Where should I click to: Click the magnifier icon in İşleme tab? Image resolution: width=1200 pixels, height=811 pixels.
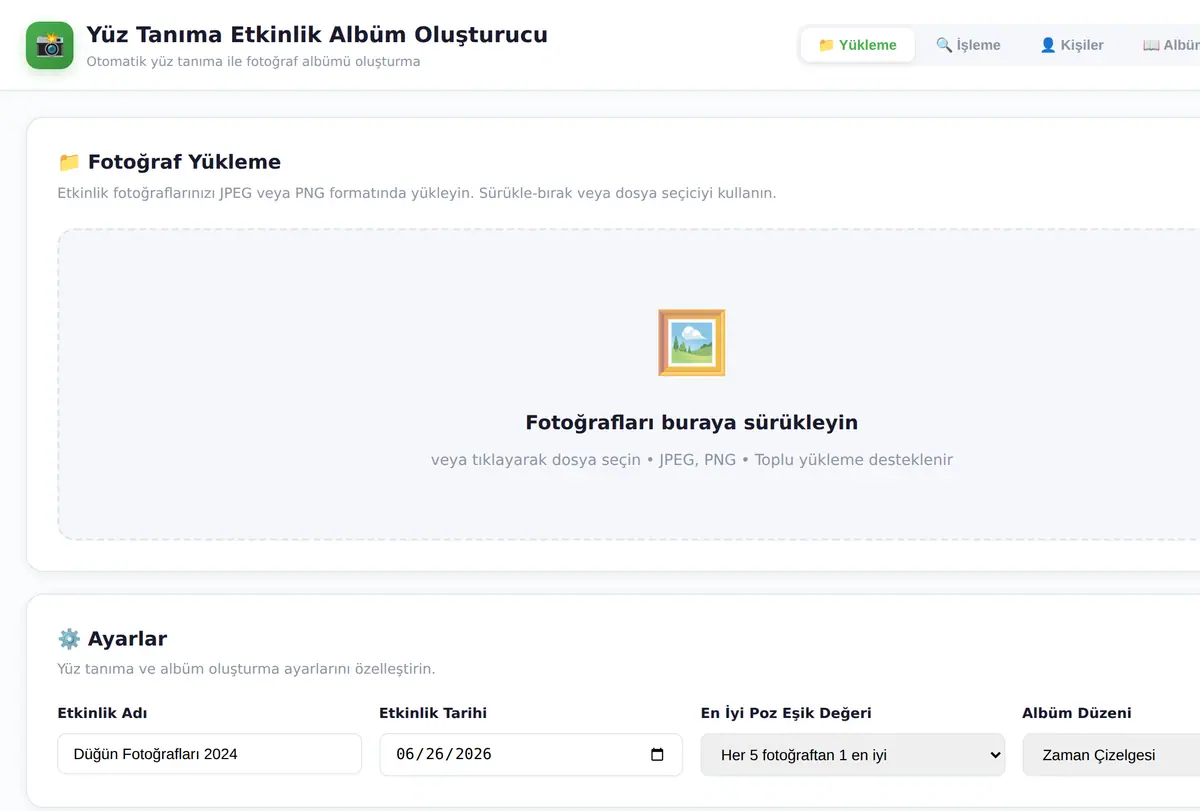pos(944,45)
